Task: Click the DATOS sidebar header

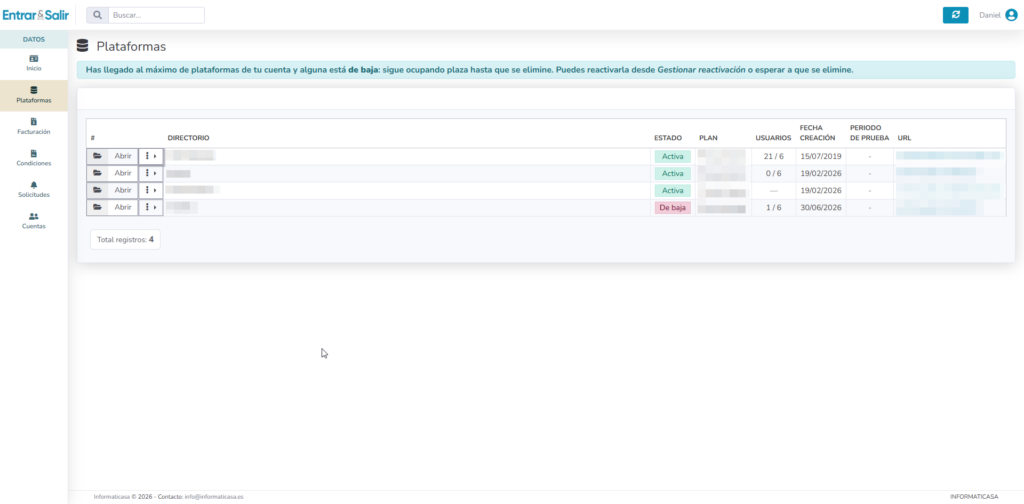Action: click(x=34, y=39)
